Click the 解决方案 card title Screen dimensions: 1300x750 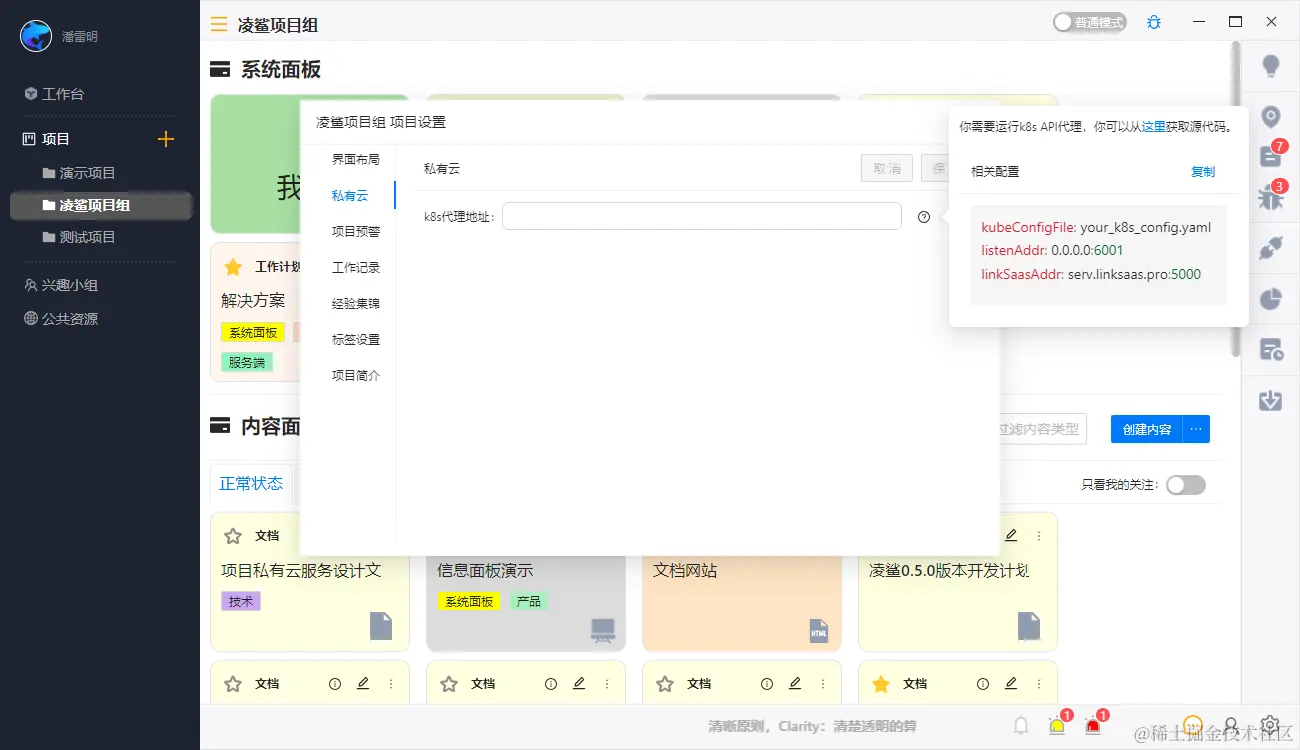pyautogui.click(x=253, y=300)
